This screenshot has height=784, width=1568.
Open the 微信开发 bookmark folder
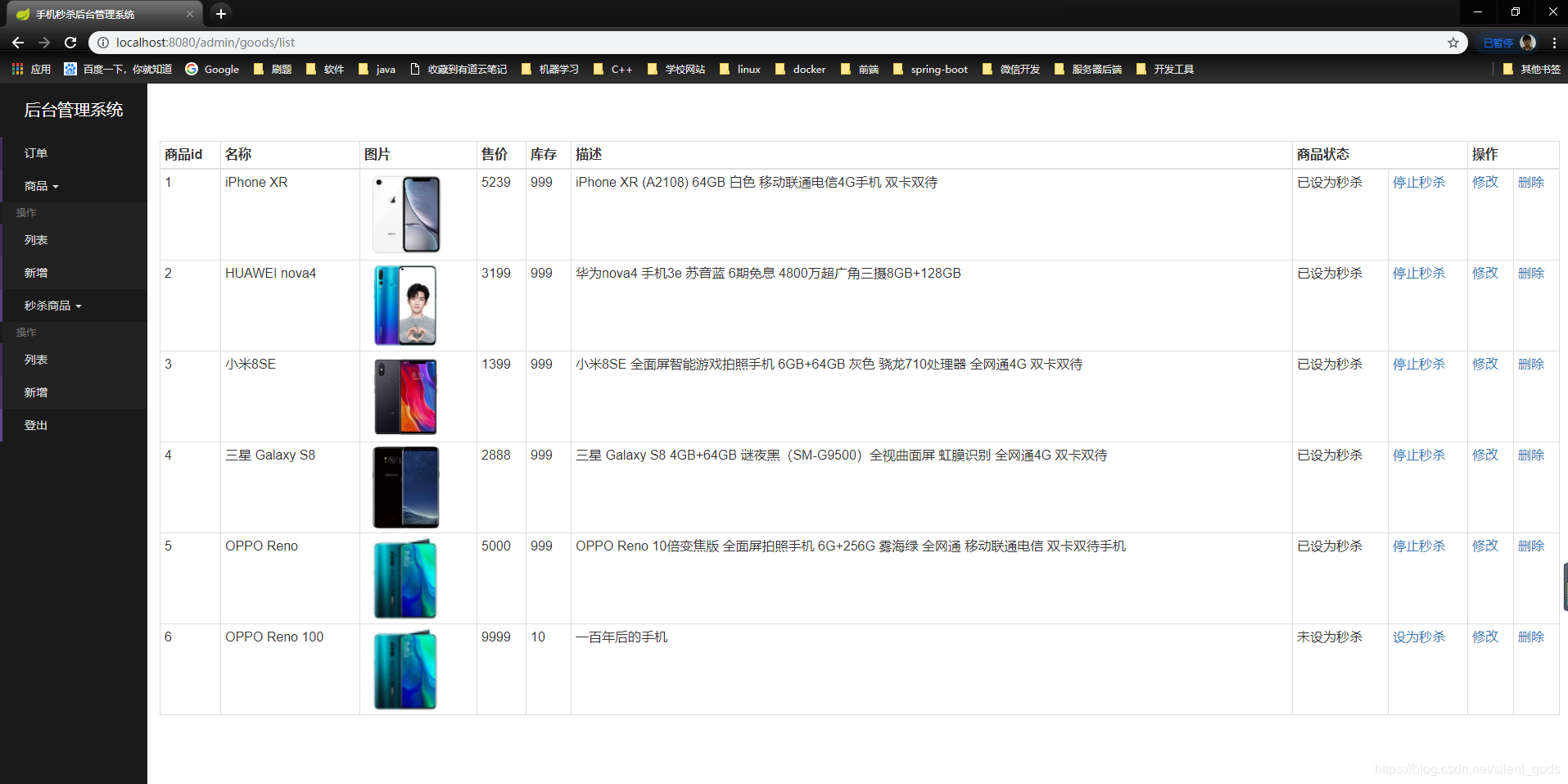pyautogui.click(x=1010, y=70)
